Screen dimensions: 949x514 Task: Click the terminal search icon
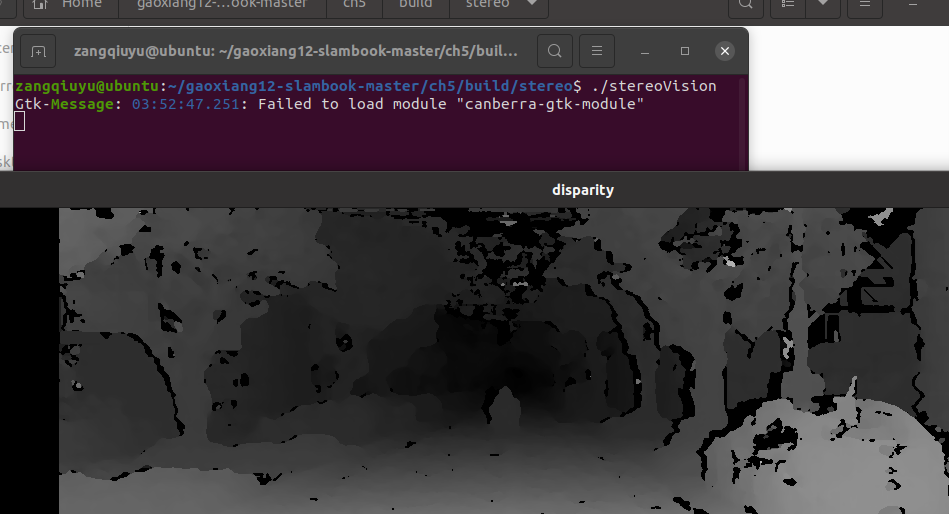click(x=554, y=51)
